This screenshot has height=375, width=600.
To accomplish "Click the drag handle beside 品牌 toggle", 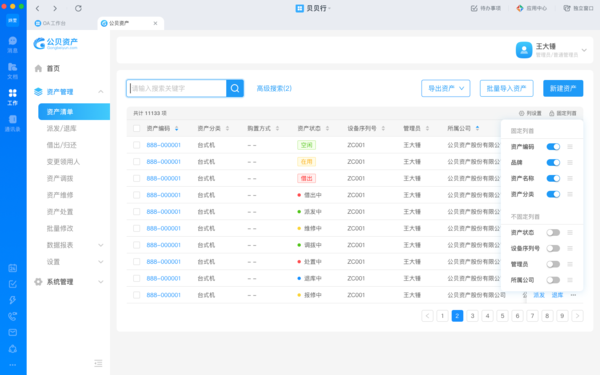I will coord(570,163).
